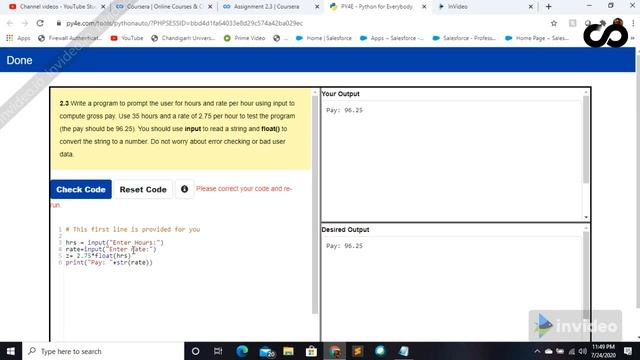Go back with the browser back arrow
The width and height of the screenshot is (640, 360).
(x=10, y=23)
